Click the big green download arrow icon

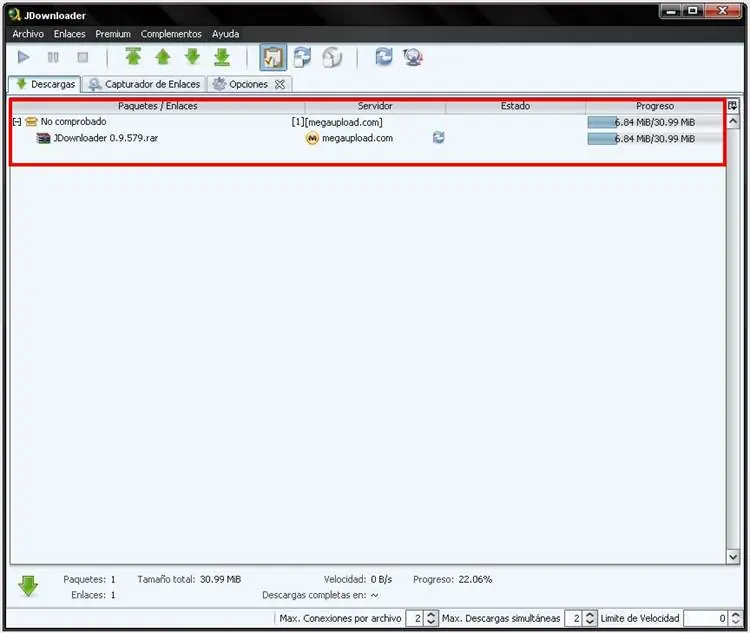click(28, 586)
